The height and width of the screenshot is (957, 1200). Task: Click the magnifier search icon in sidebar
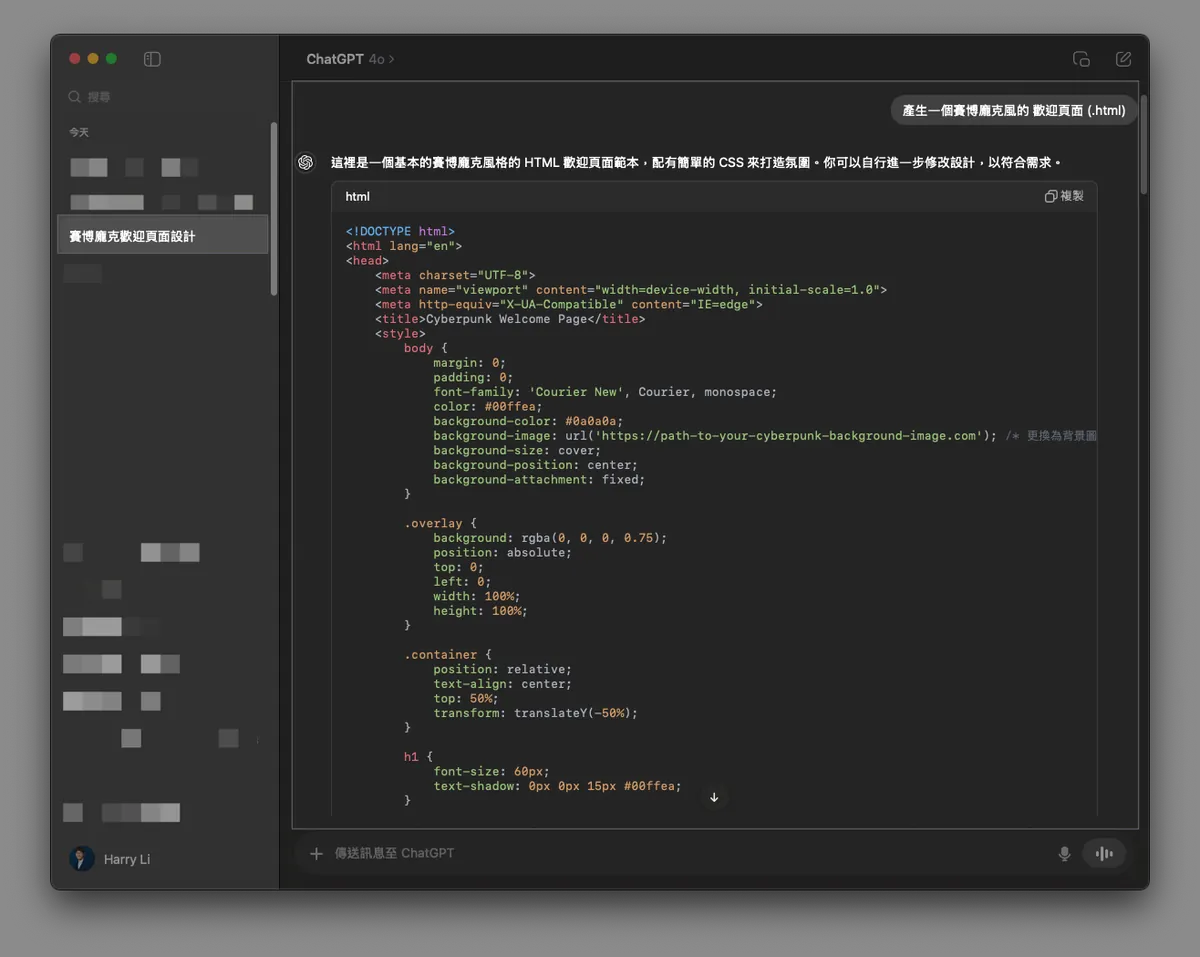[x=75, y=97]
